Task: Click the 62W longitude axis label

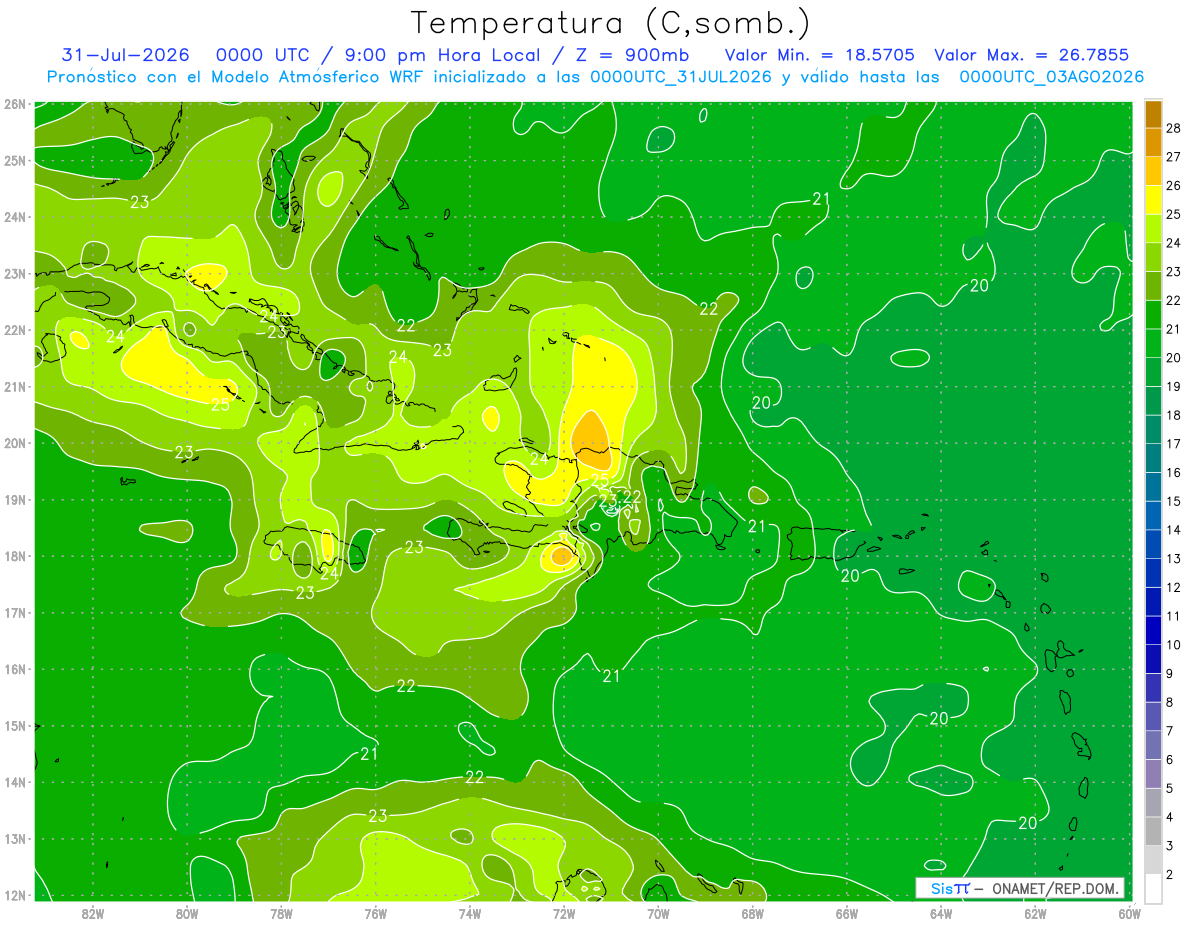Action: point(1034,912)
